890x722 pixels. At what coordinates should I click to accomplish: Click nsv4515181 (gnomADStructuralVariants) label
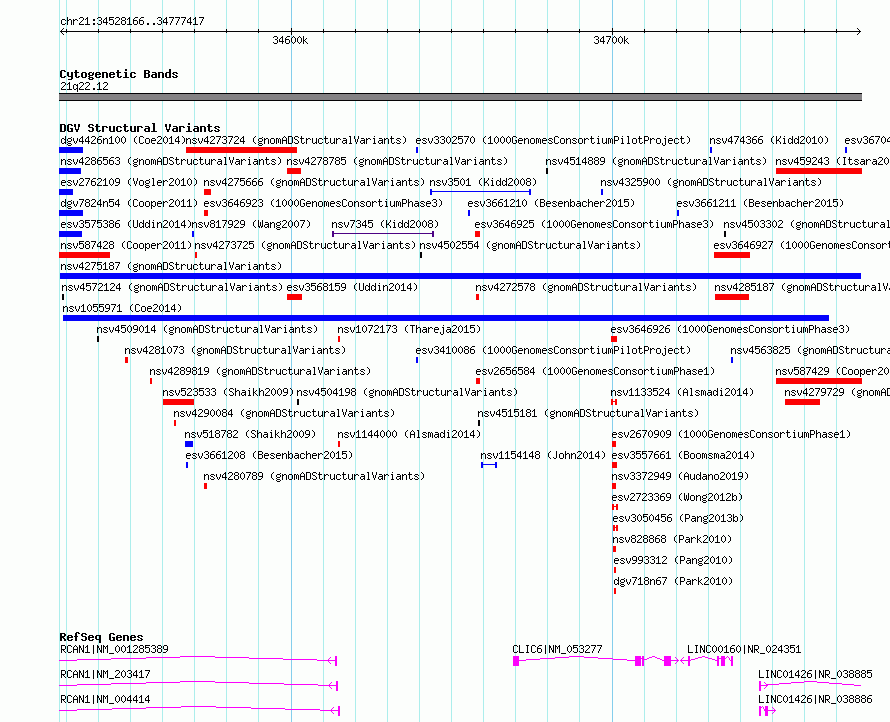588,413
